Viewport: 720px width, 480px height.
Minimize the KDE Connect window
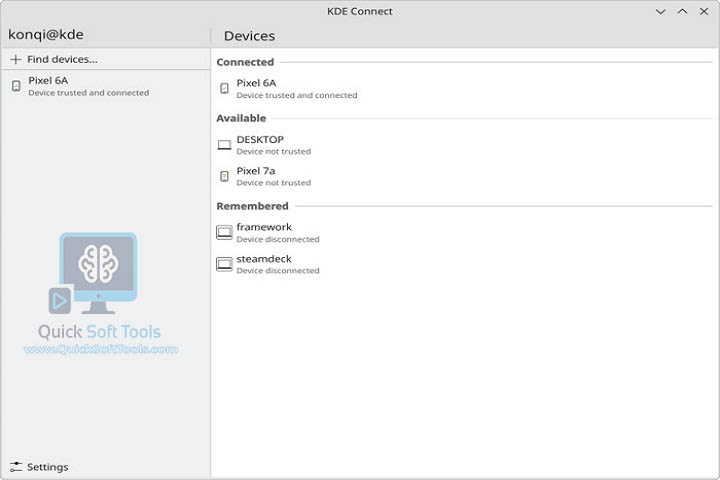pyautogui.click(x=660, y=11)
